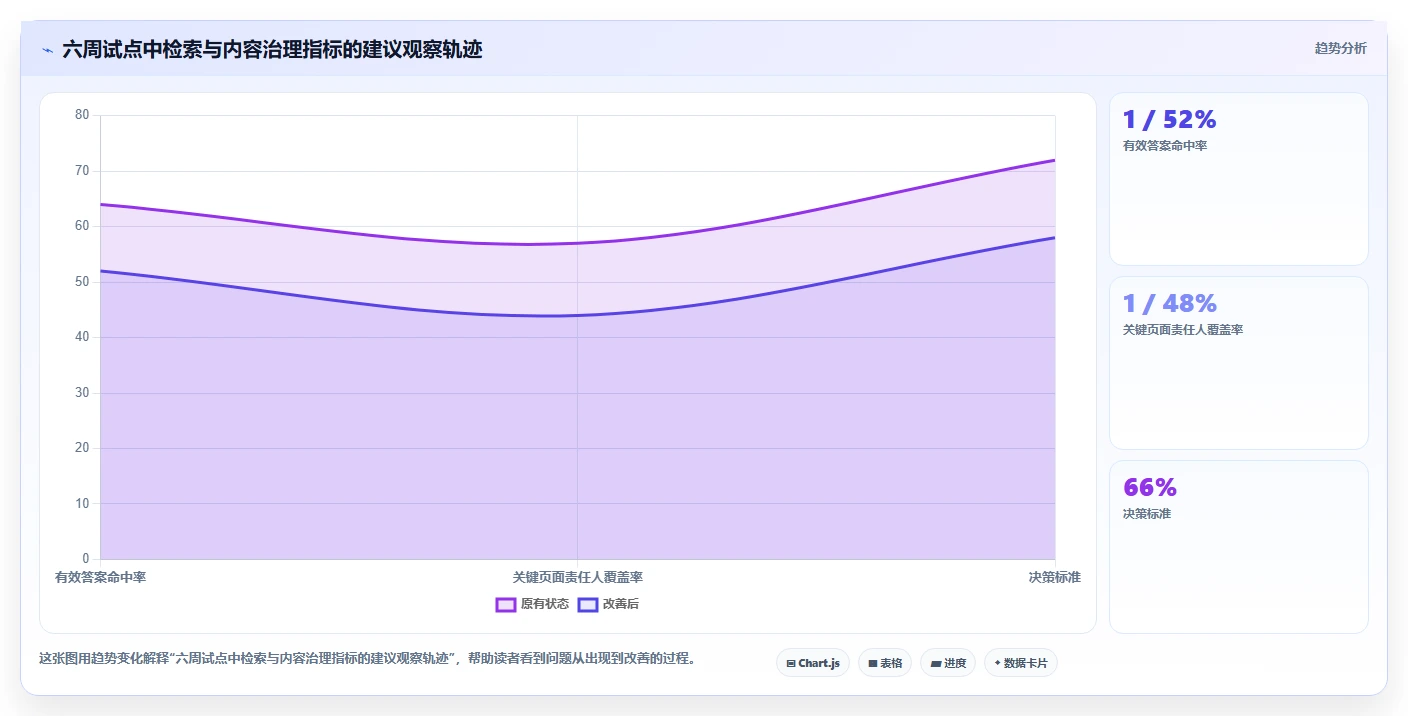1408x716 pixels.
Task: Click the chart title 六周试点中检索与内容治理指标的建议观察轨迹
Action: pyautogui.click(x=272, y=50)
